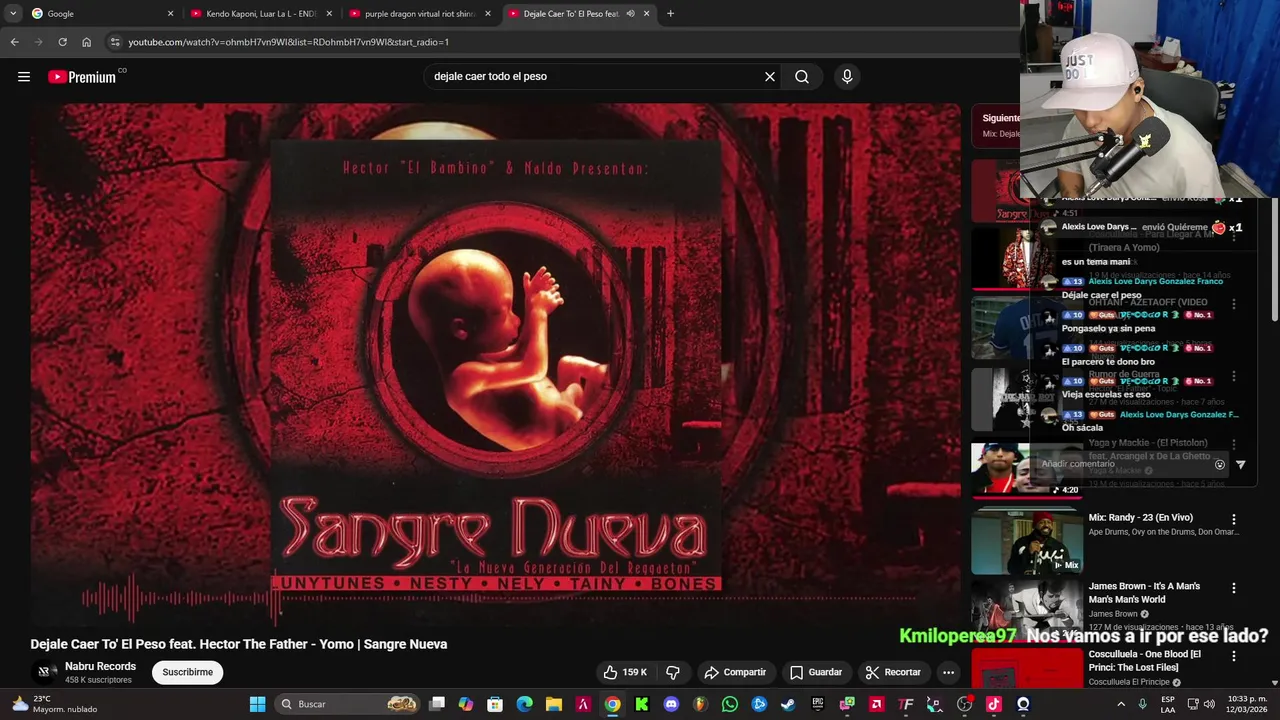Close the purple dragon tab
The height and width of the screenshot is (720, 1280).
click(488, 14)
